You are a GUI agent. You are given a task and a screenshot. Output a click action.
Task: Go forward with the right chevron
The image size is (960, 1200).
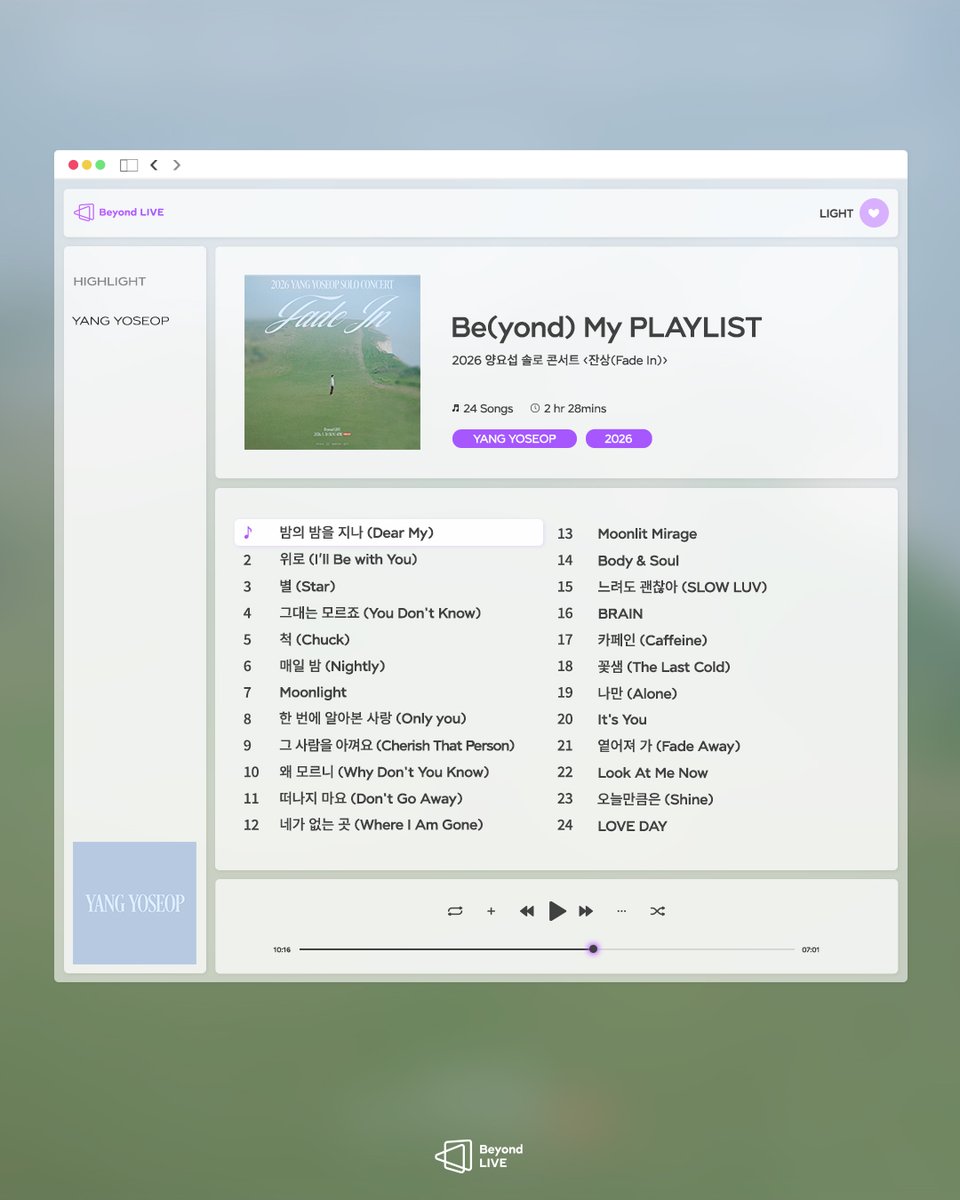point(177,165)
